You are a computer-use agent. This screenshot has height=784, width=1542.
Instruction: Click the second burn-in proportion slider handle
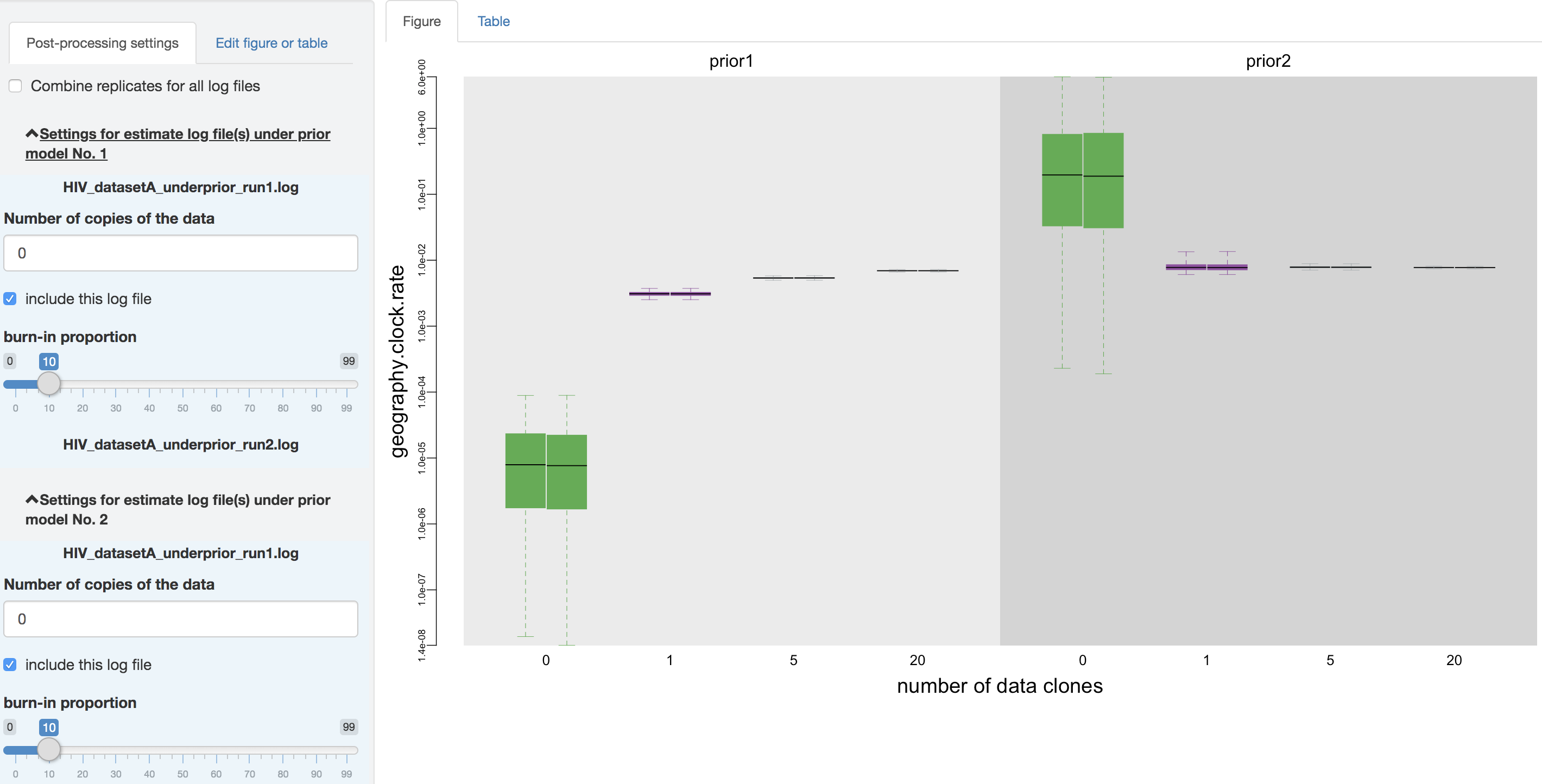coord(49,749)
